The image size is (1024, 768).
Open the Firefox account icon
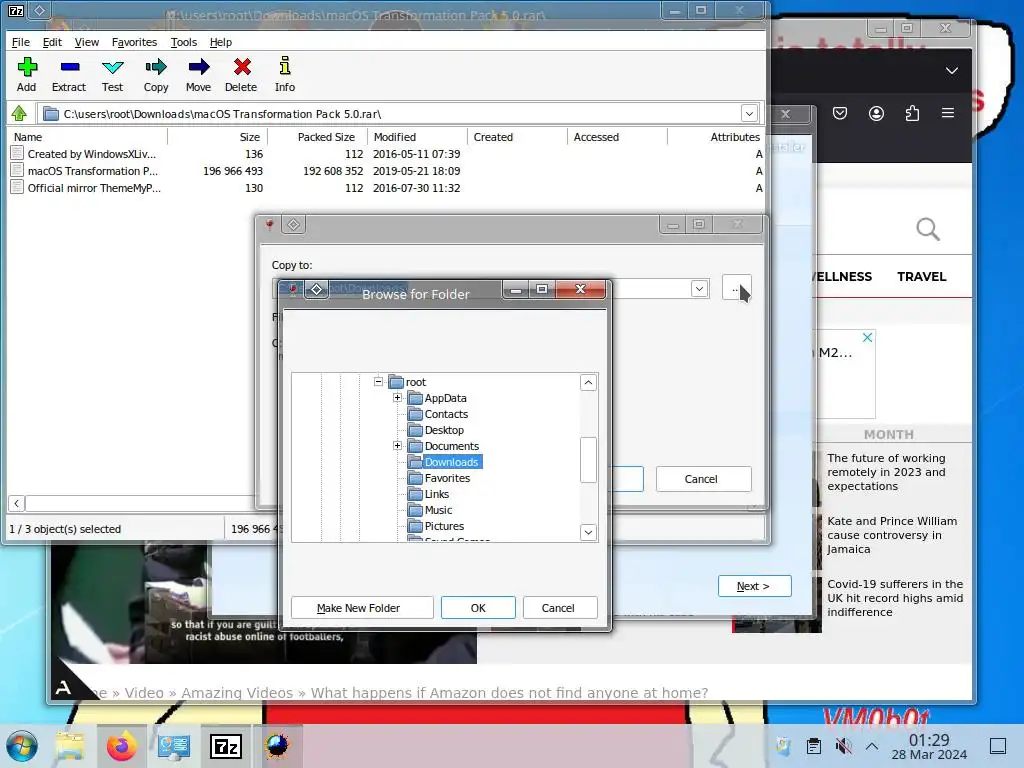tap(876, 114)
